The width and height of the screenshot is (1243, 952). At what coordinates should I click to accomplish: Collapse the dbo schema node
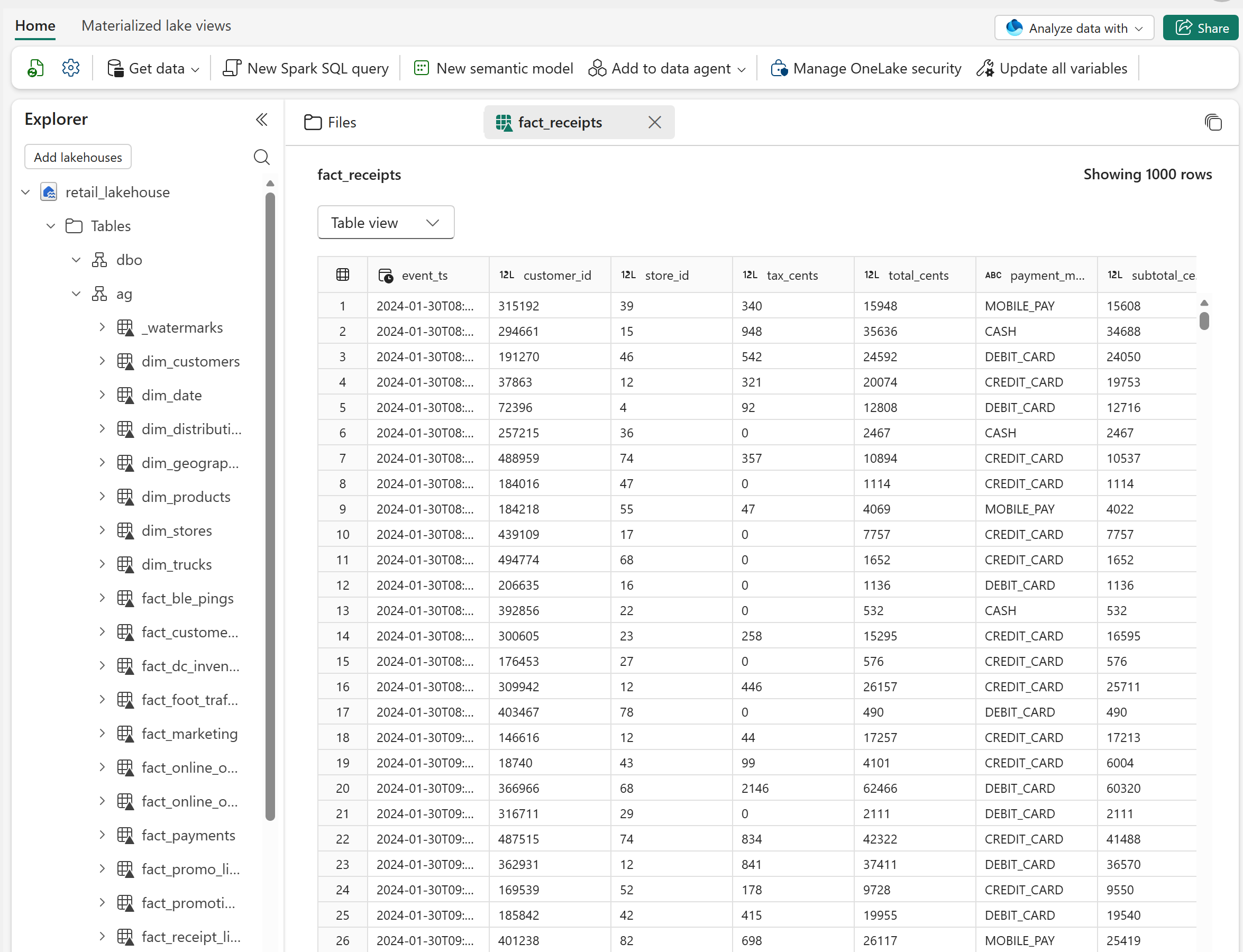[x=76, y=260]
